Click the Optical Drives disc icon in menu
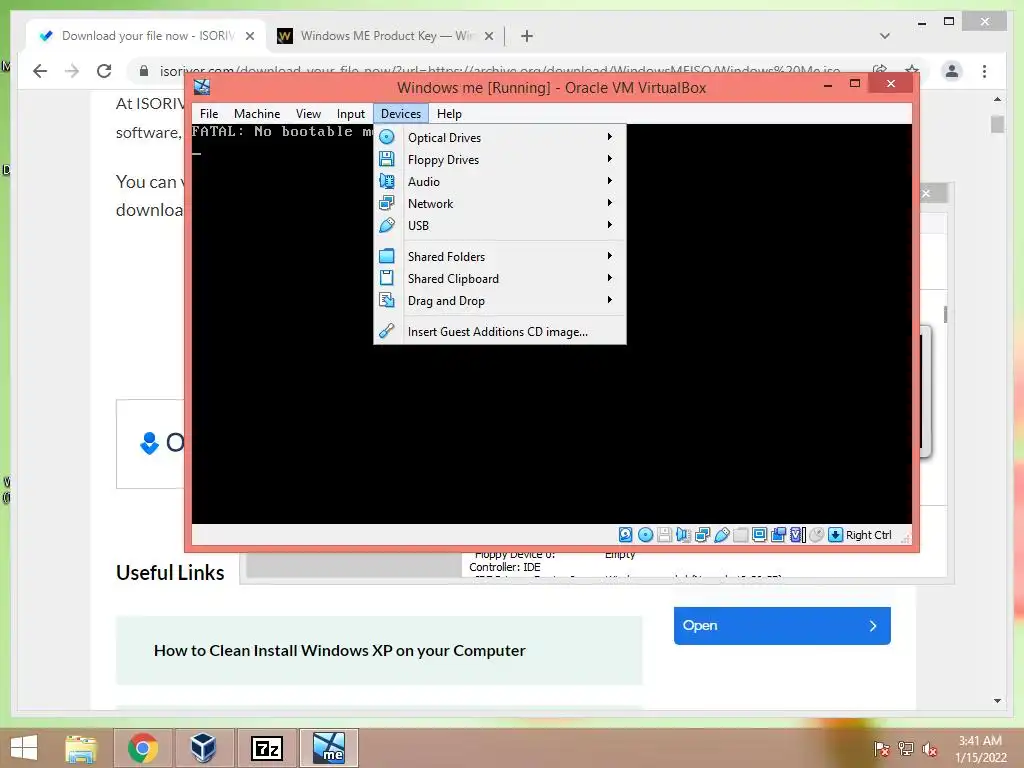The width and height of the screenshot is (1024, 768). pyautogui.click(x=387, y=137)
